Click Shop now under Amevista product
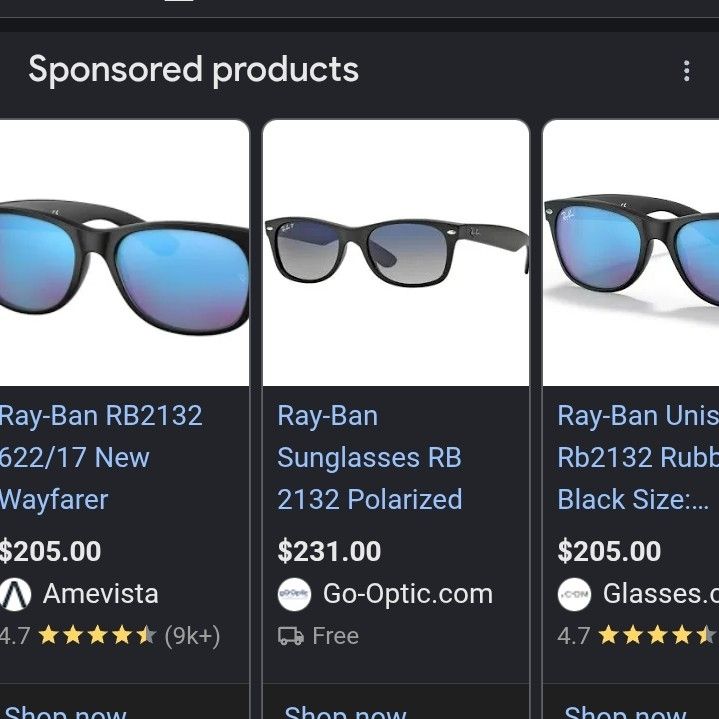 pyautogui.click(x=64, y=712)
